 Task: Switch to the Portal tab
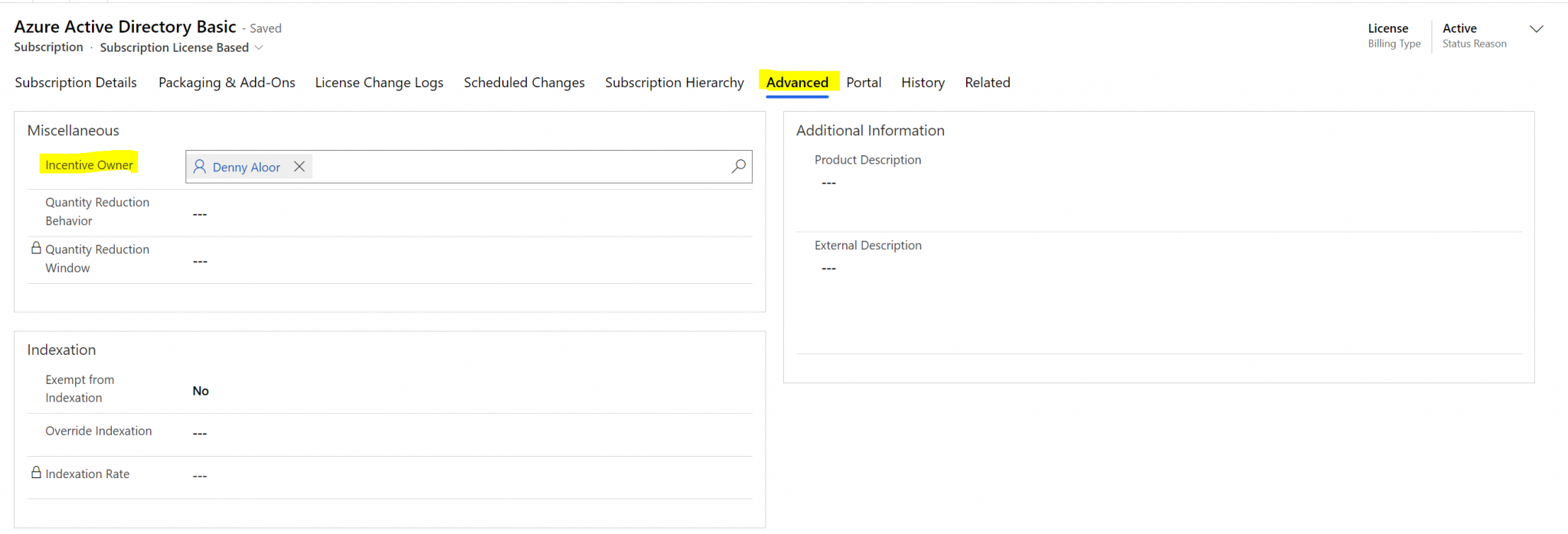[864, 83]
